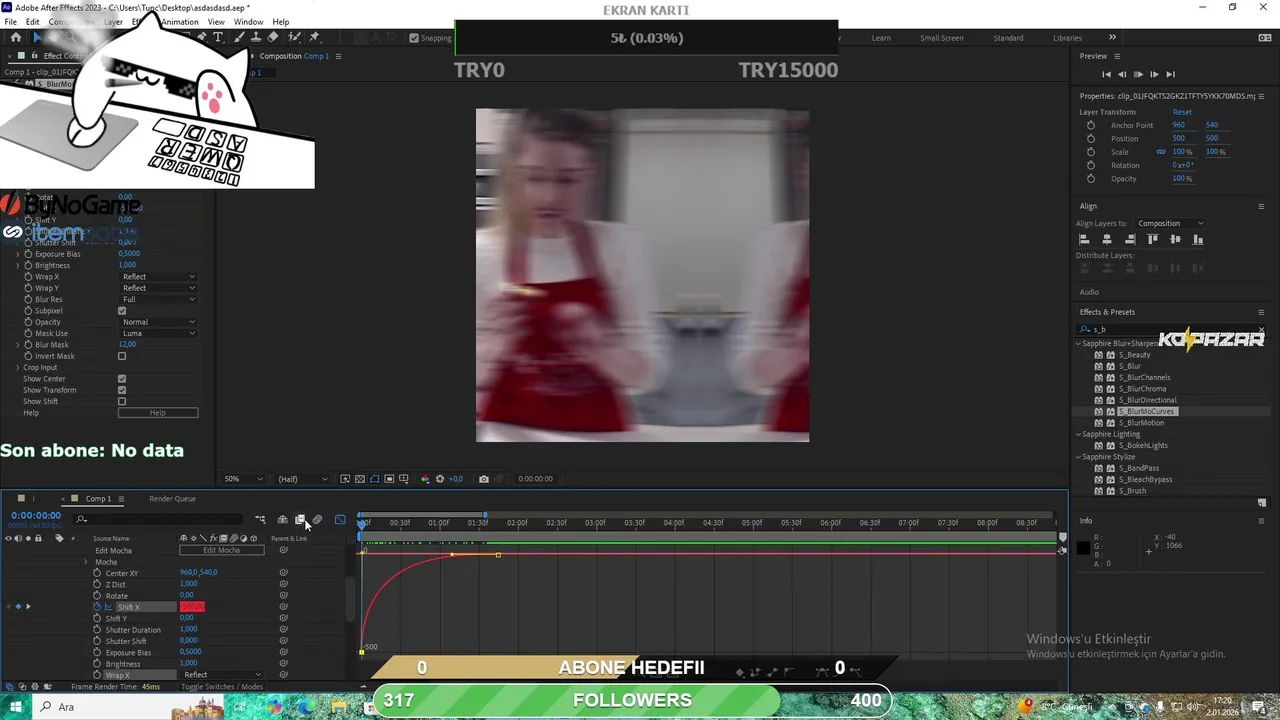Jump to last frame in Preview
Image resolution: width=1280 pixels, height=720 pixels.
(x=1170, y=74)
